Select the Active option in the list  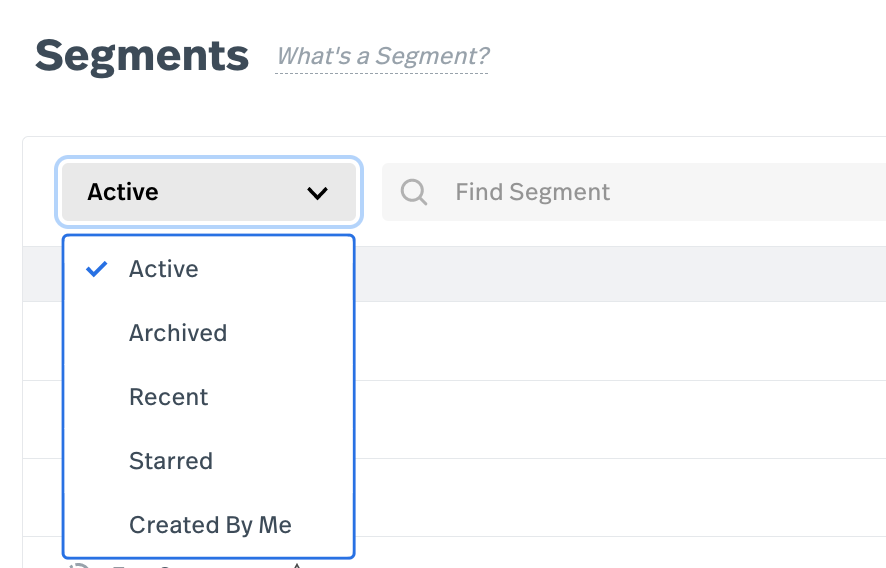164,269
